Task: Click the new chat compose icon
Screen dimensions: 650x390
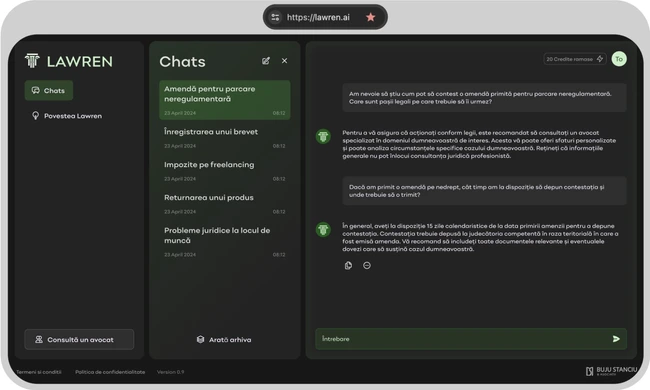Action: (266, 61)
